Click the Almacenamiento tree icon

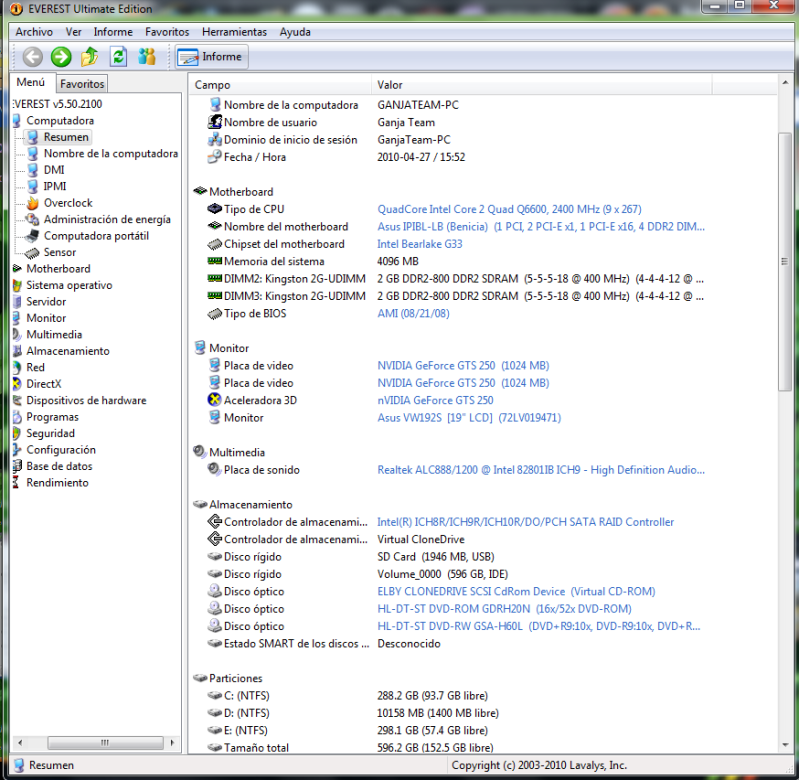click(x=16, y=351)
